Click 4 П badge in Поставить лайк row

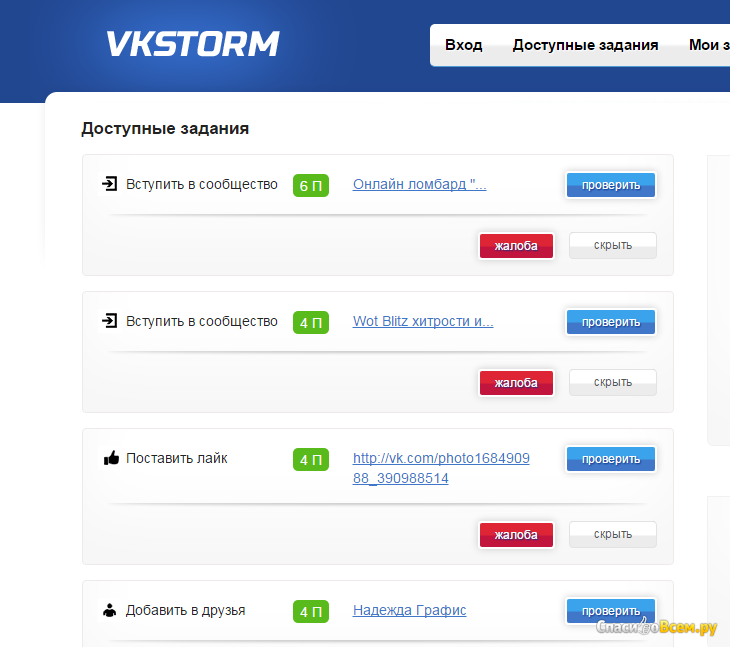coord(311,459)
